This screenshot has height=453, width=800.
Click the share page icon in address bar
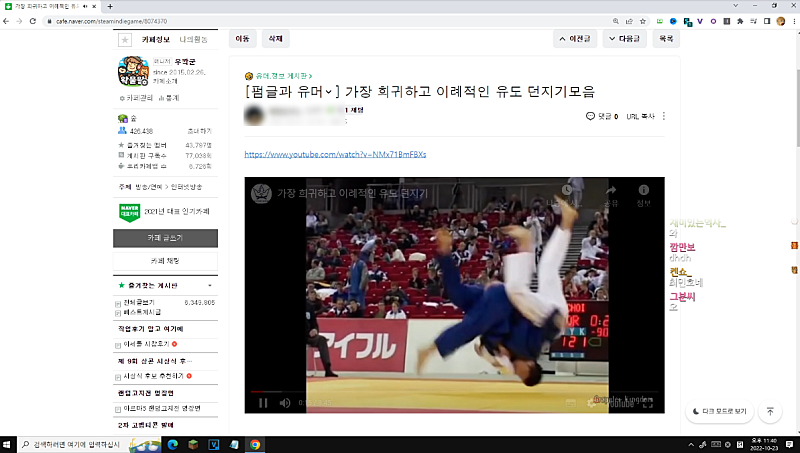click(x=629, y=21)
